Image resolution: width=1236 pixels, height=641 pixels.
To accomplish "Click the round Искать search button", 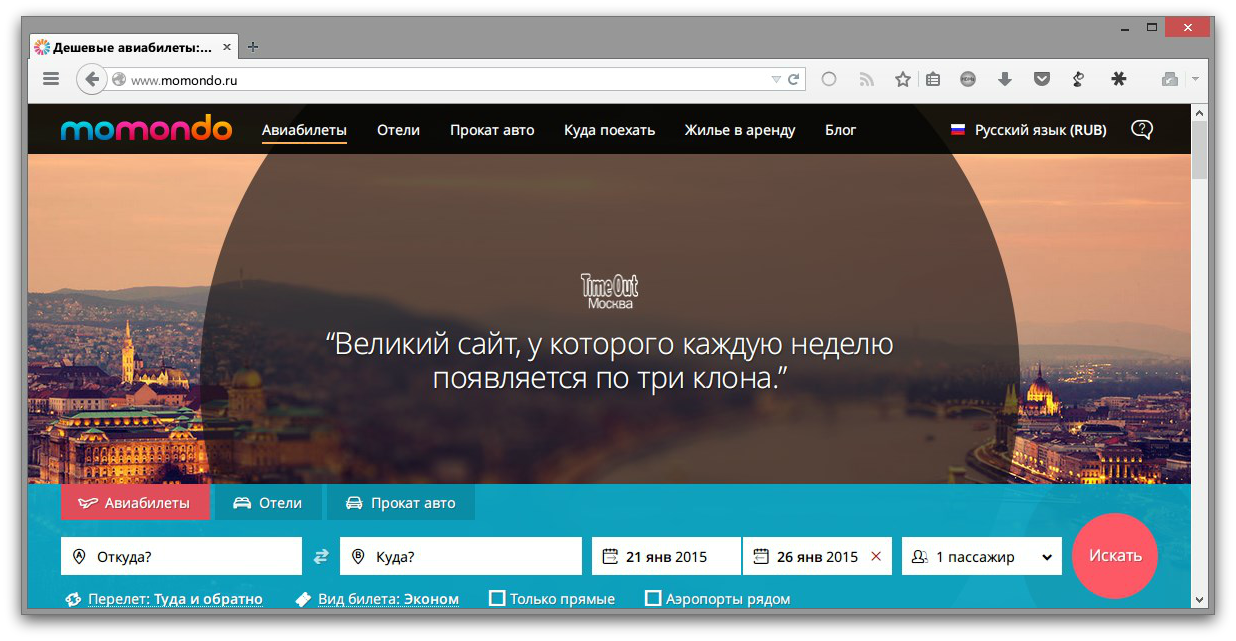I will [x=1115, y=556].
